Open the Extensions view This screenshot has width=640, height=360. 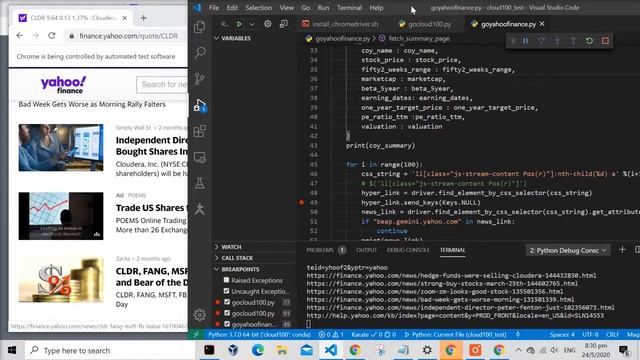pos(200,131)
